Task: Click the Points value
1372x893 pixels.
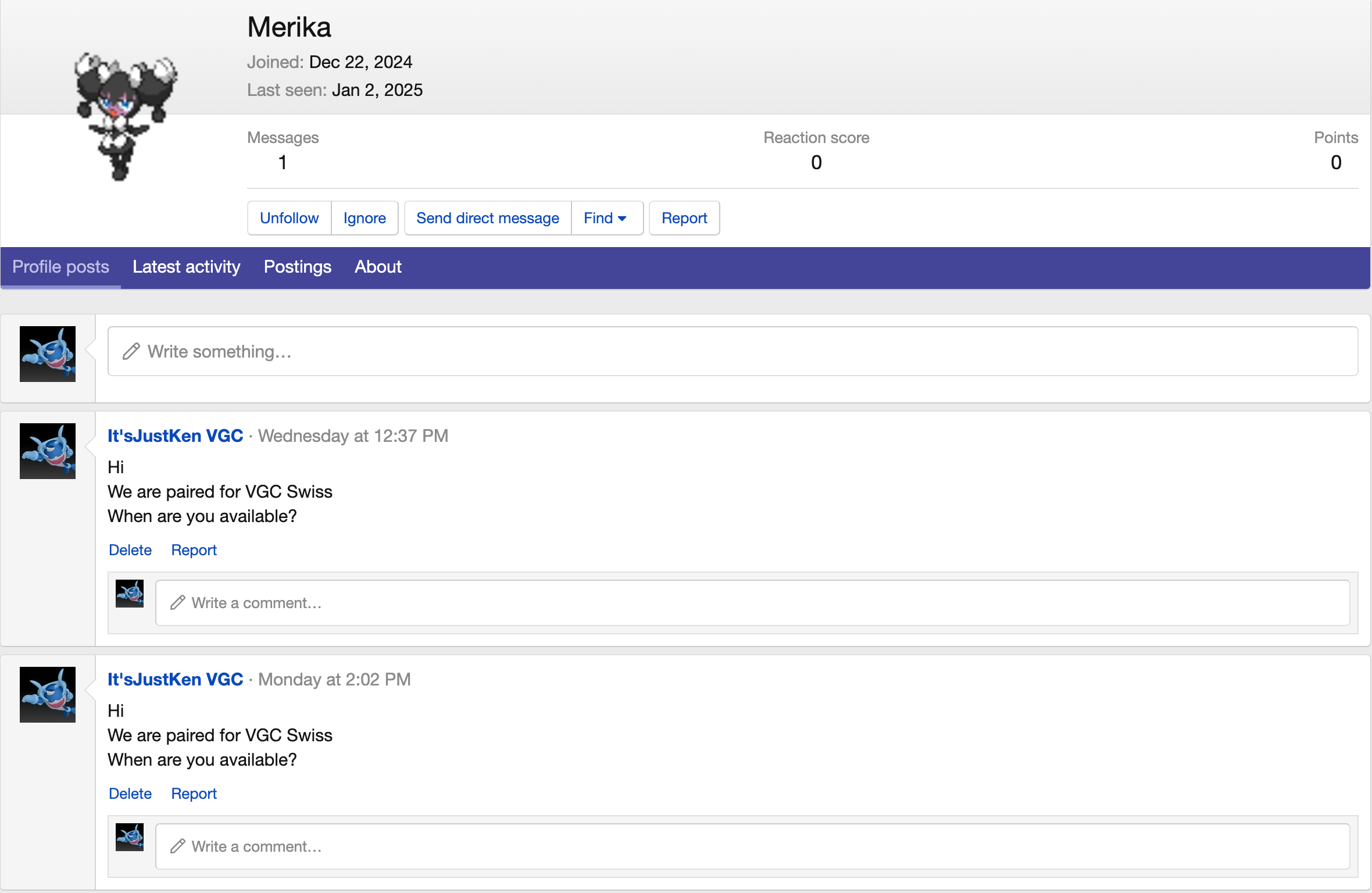Action: click(x=1336, y=162)
